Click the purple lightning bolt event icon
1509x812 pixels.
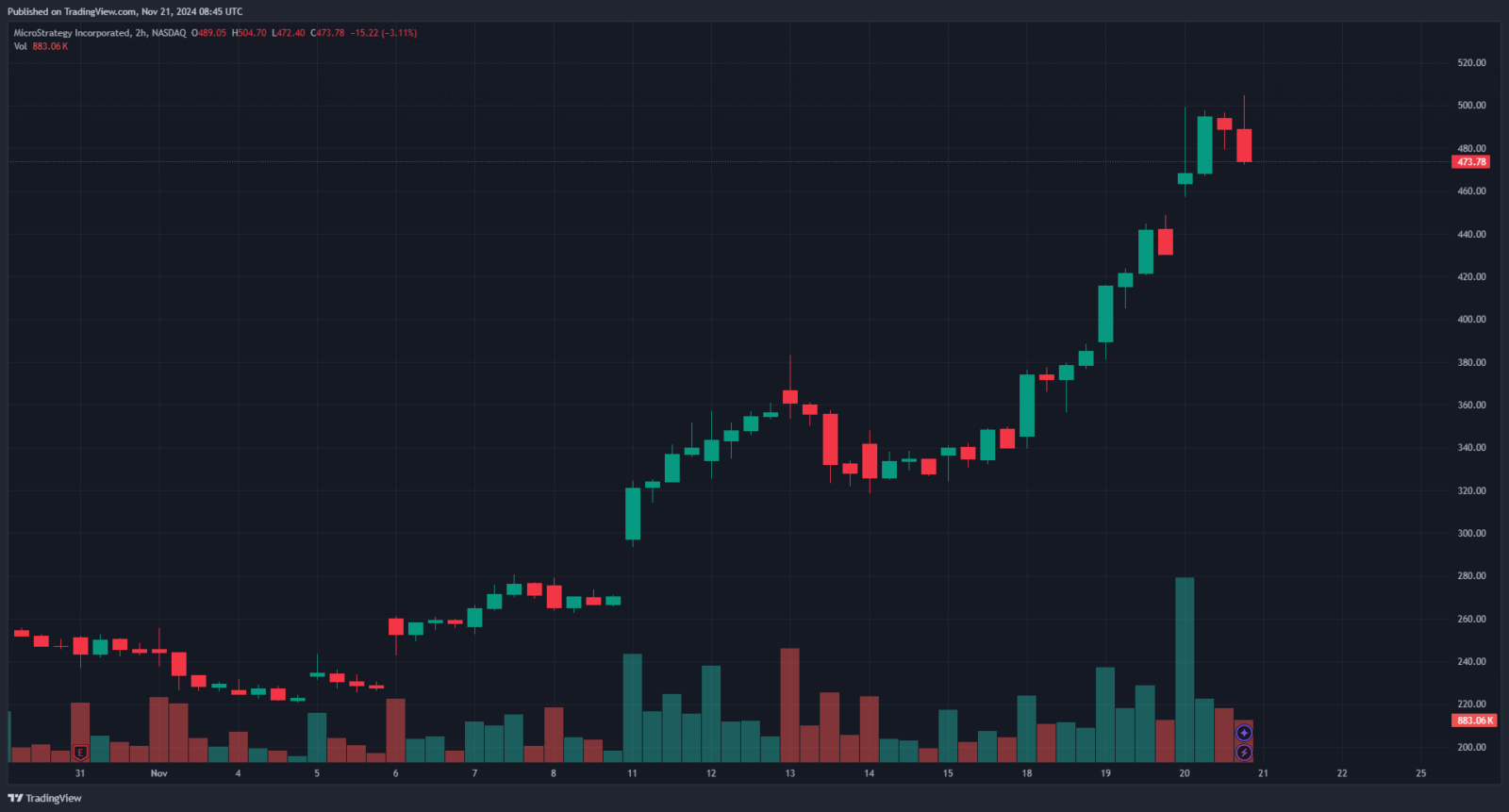click(x=1244, y=753)
